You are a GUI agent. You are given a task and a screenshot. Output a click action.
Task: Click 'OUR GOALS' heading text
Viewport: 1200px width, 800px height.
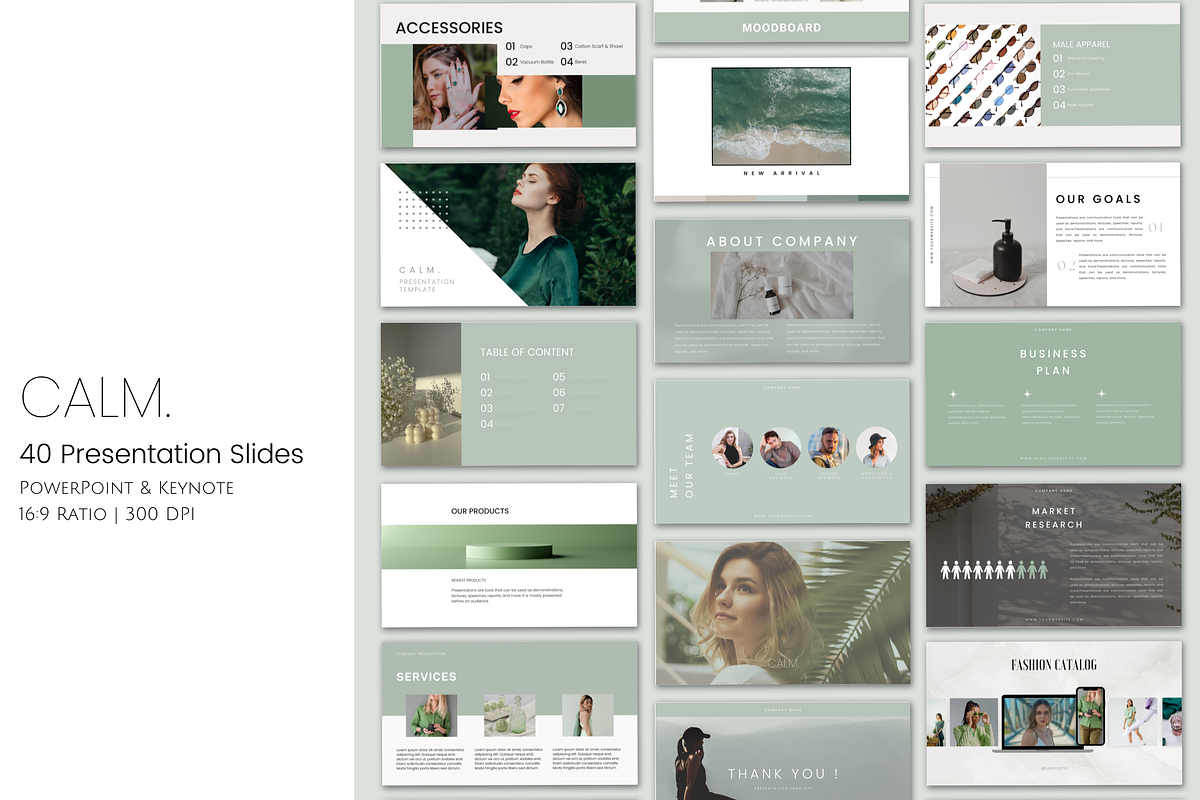tap(1098, 199)
